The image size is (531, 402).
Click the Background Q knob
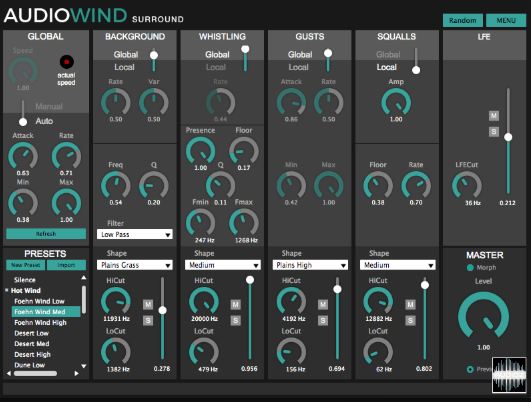click(x=154, y=185)
